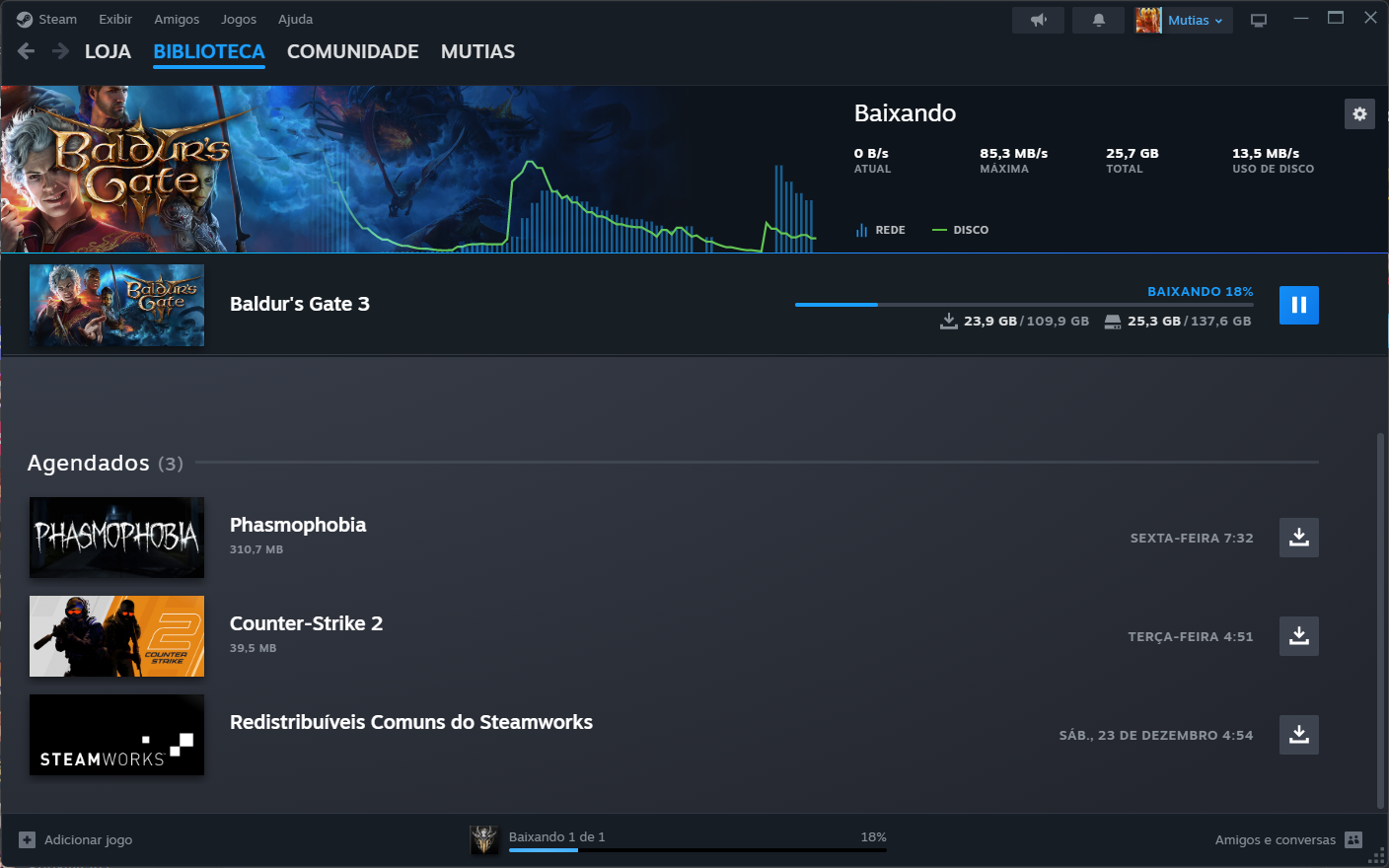1389x868 pixels.
Task: Click the Baldur's Gate 3 icon in the status bar
Action: tap(484, 839)
